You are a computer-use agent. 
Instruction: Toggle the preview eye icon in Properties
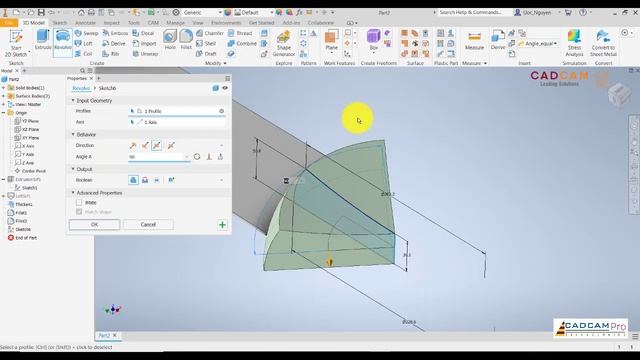tap(225, 88)
